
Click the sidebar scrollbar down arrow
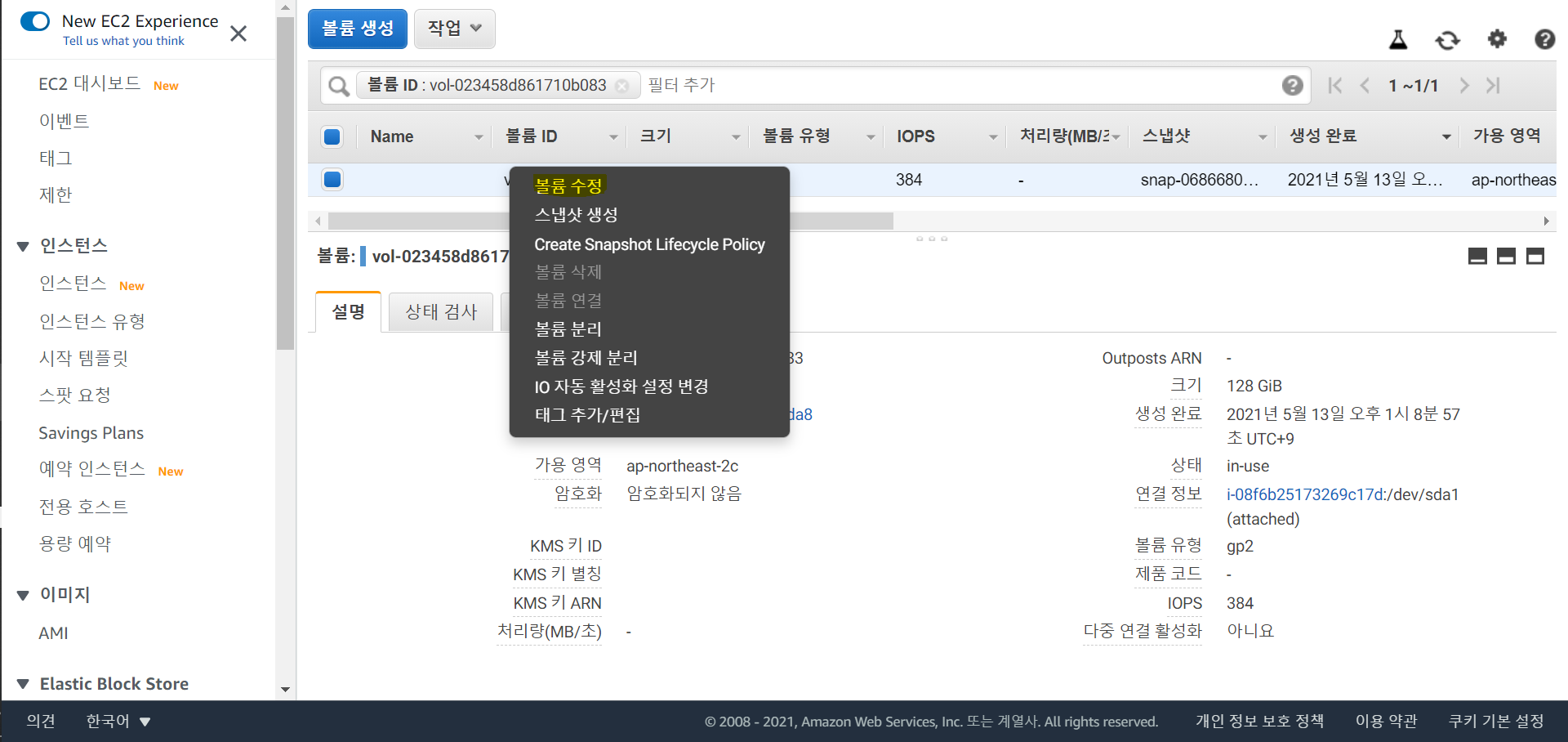tap(285, 690)
